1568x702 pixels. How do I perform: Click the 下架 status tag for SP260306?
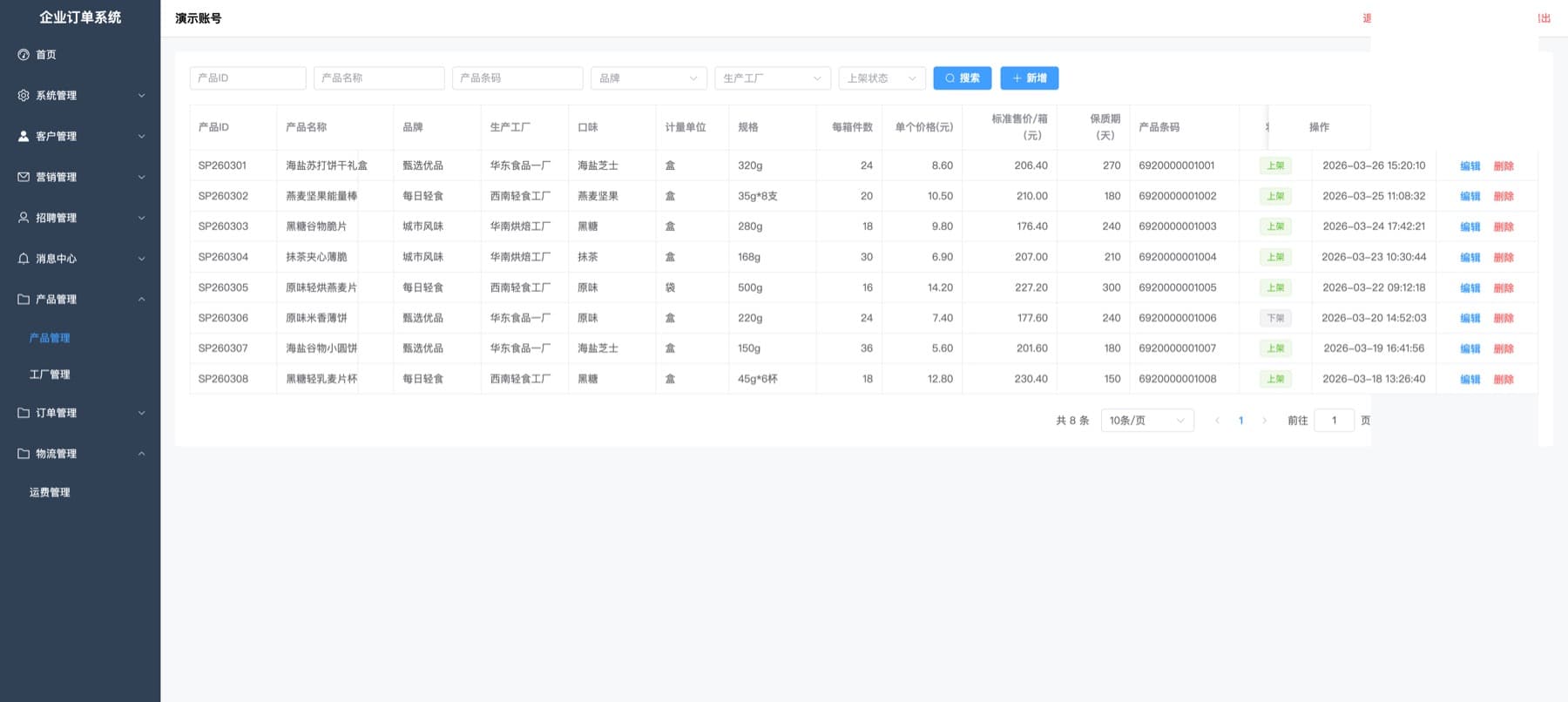[1275, 318]
